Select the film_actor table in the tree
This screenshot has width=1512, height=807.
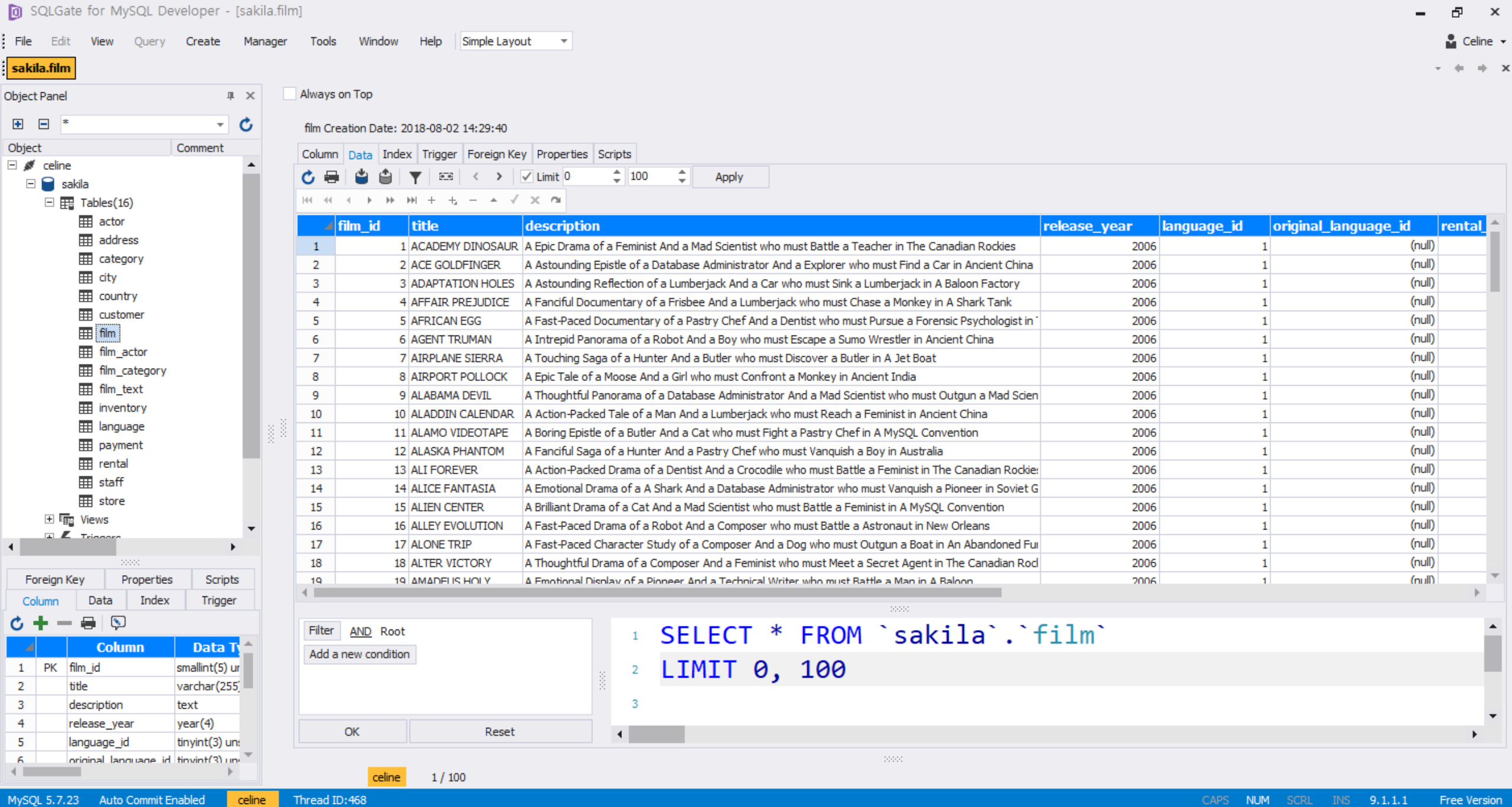tap(123, 351)
